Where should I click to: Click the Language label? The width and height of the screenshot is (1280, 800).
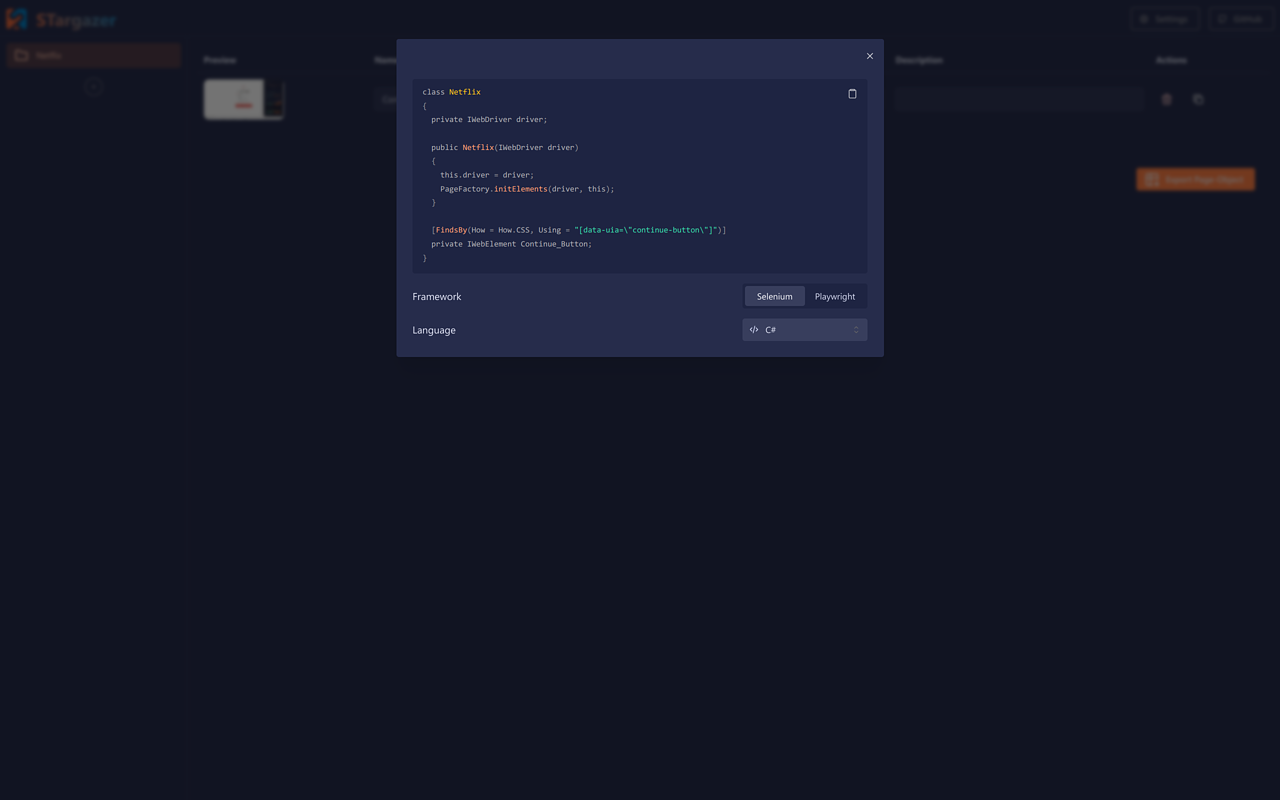[434, 330]
